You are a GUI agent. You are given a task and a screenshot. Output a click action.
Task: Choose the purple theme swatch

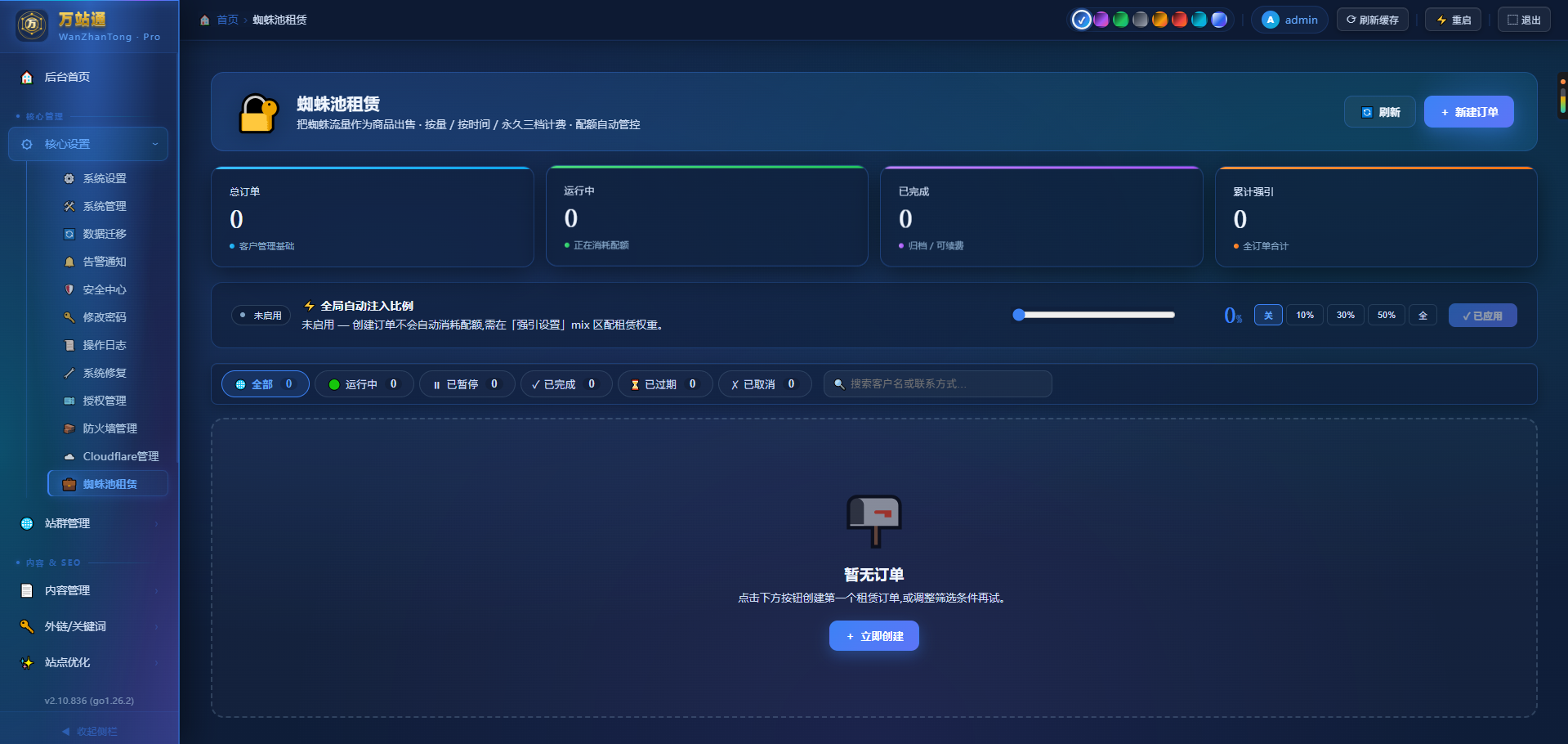click(1101, 20)
